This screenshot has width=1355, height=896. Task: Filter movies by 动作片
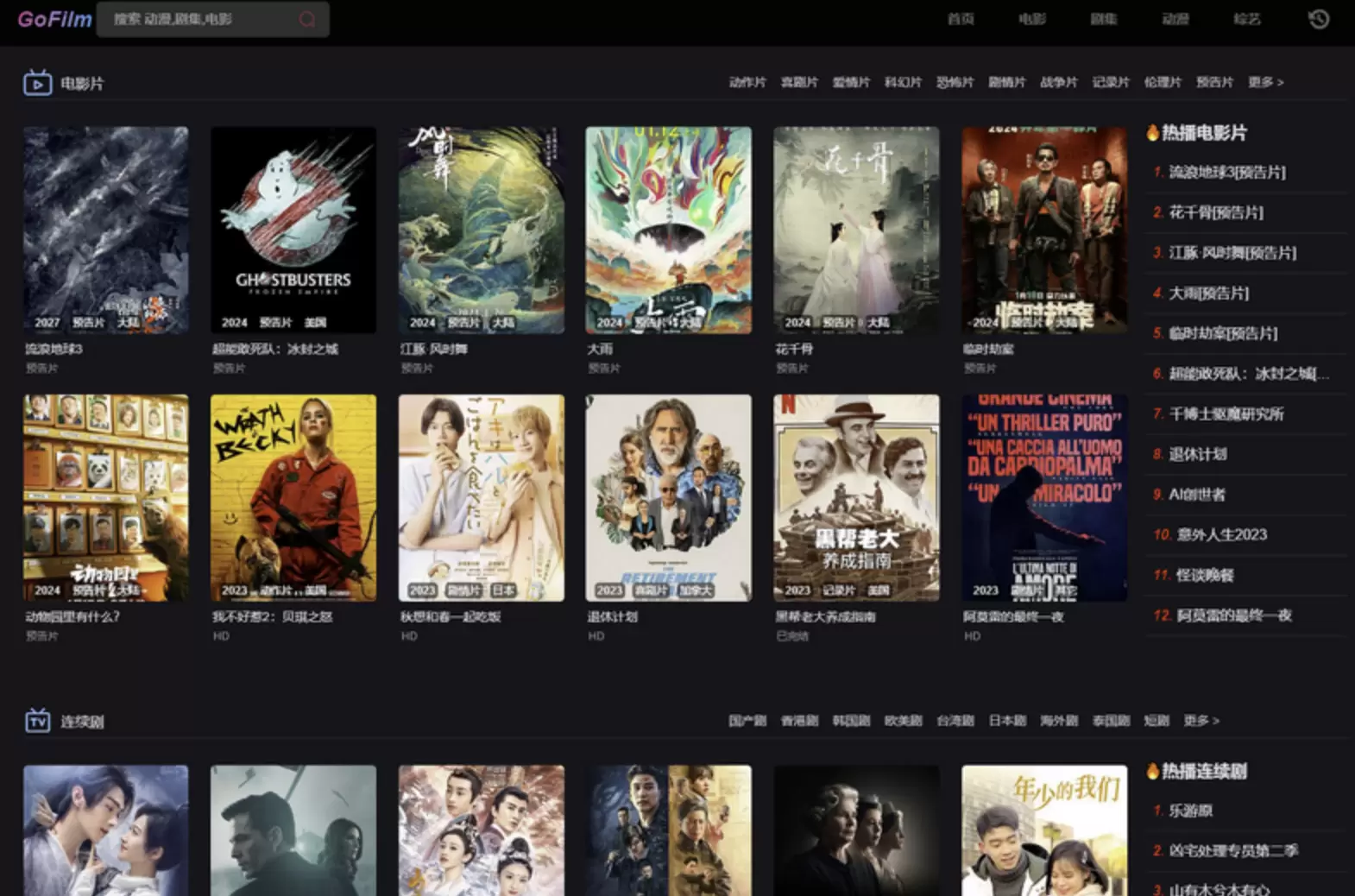[x=747, y=82]
